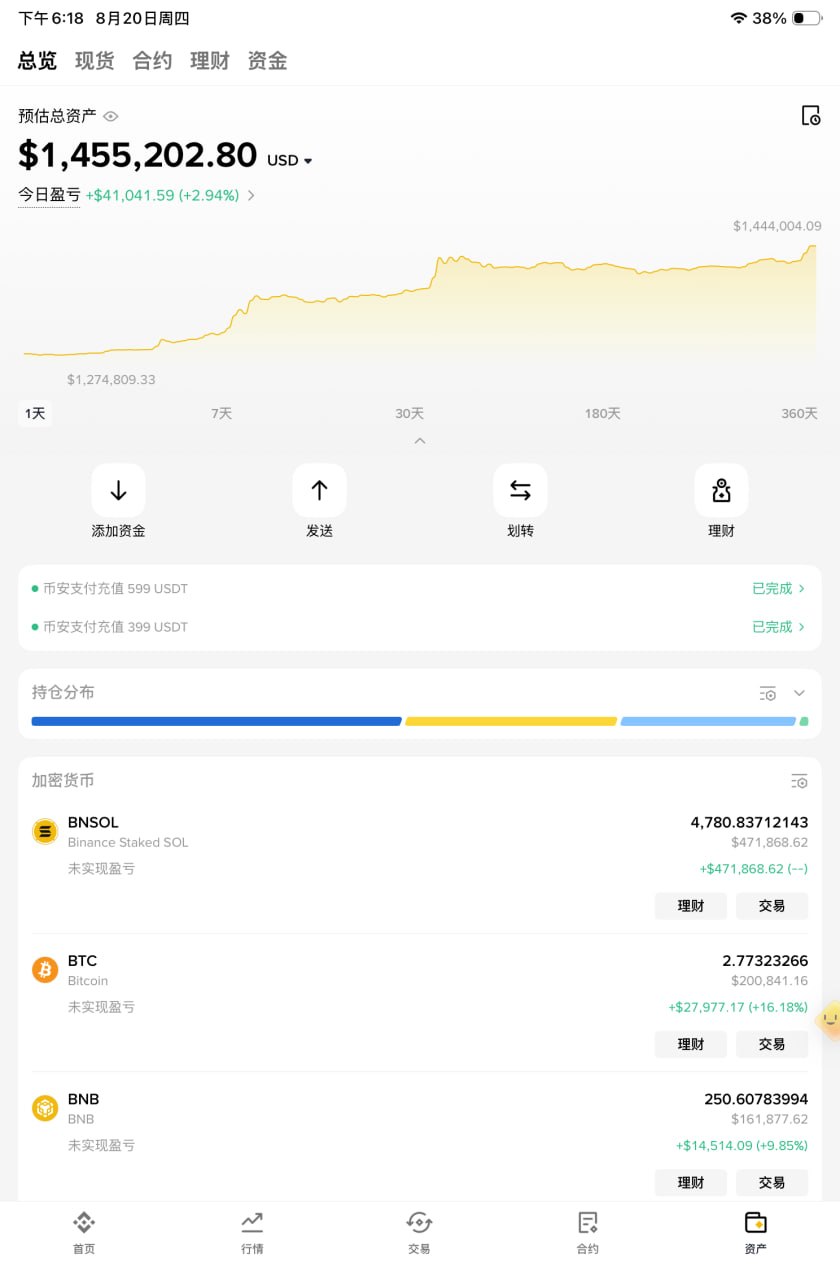The width and height of the screenshot is (840, 1280).
Task: Tap the Wi-Fi status icon
Action: coord(739,18)
